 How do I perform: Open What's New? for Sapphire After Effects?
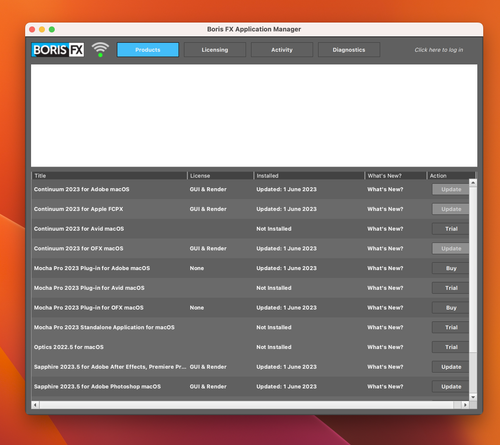click(x=385, y=367)
